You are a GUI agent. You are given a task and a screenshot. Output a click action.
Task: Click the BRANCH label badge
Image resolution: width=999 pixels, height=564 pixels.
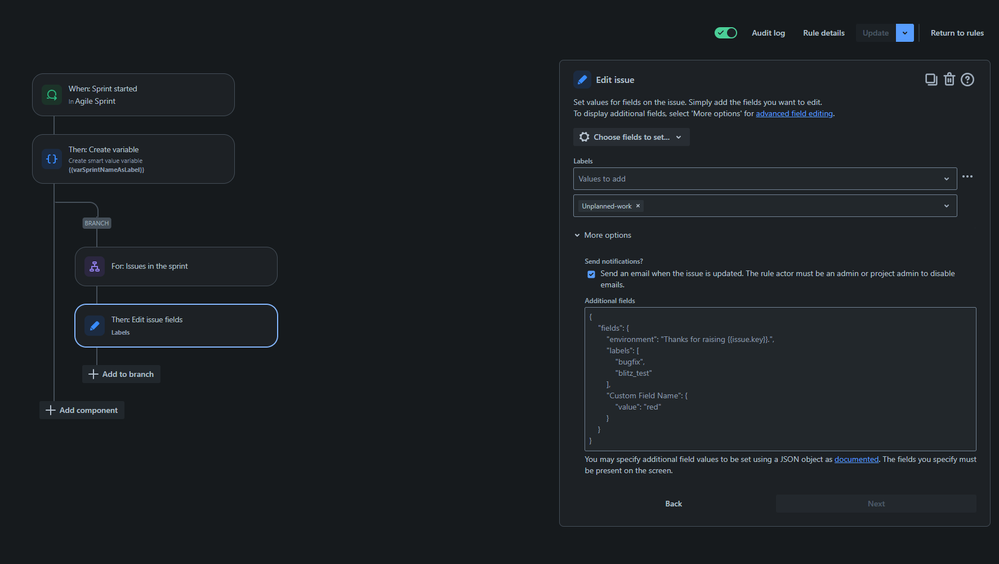(x=97, y=223)
